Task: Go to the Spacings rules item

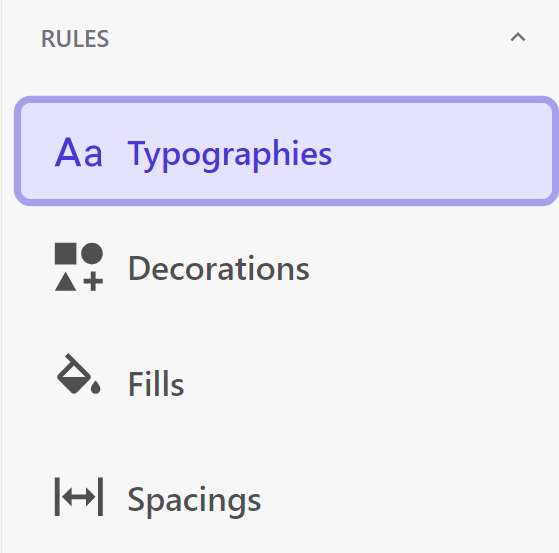Action: pyautogui.click(x=286, y=498)
